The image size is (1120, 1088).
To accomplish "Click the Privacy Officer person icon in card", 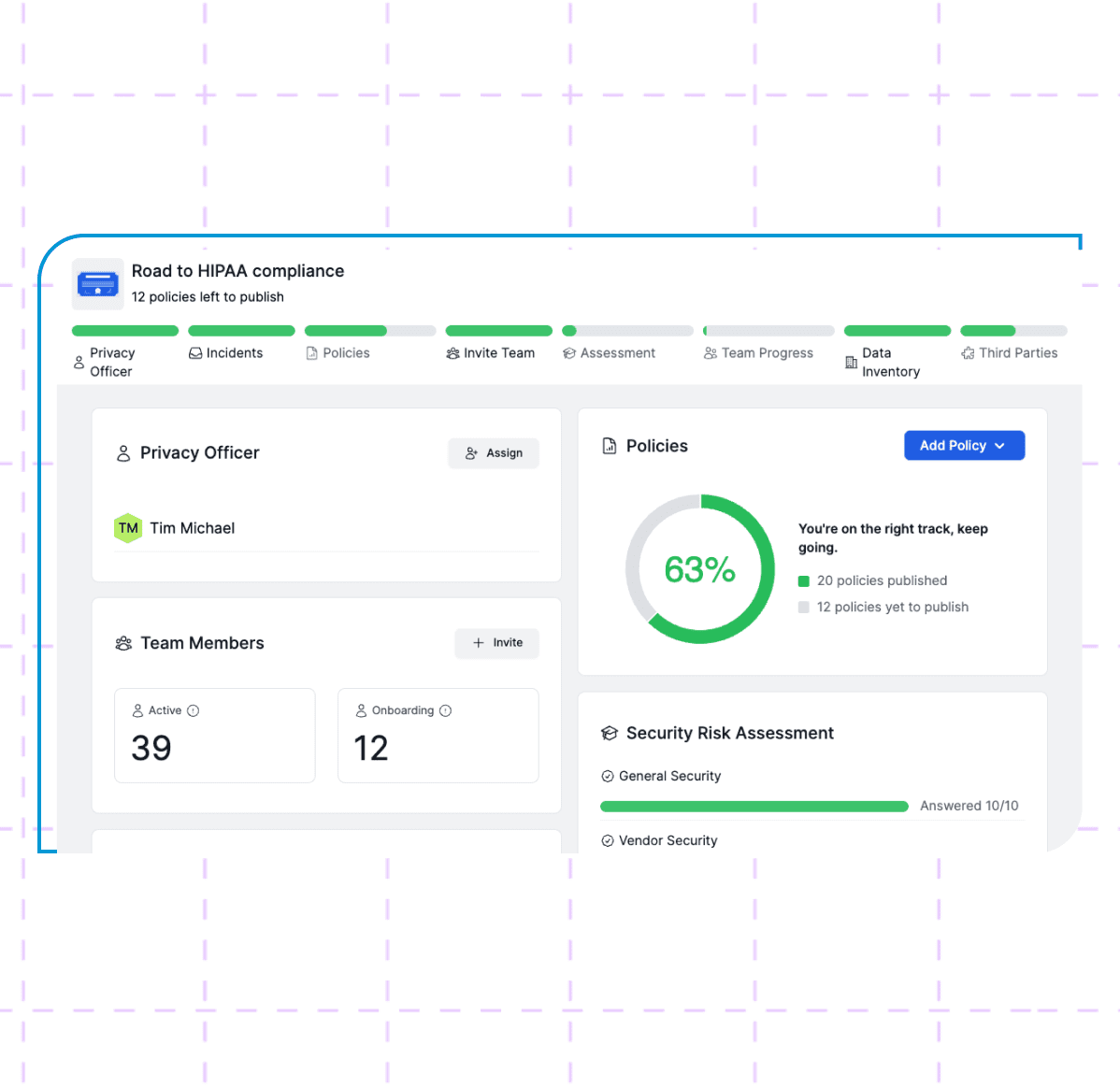I will [123, 453].
